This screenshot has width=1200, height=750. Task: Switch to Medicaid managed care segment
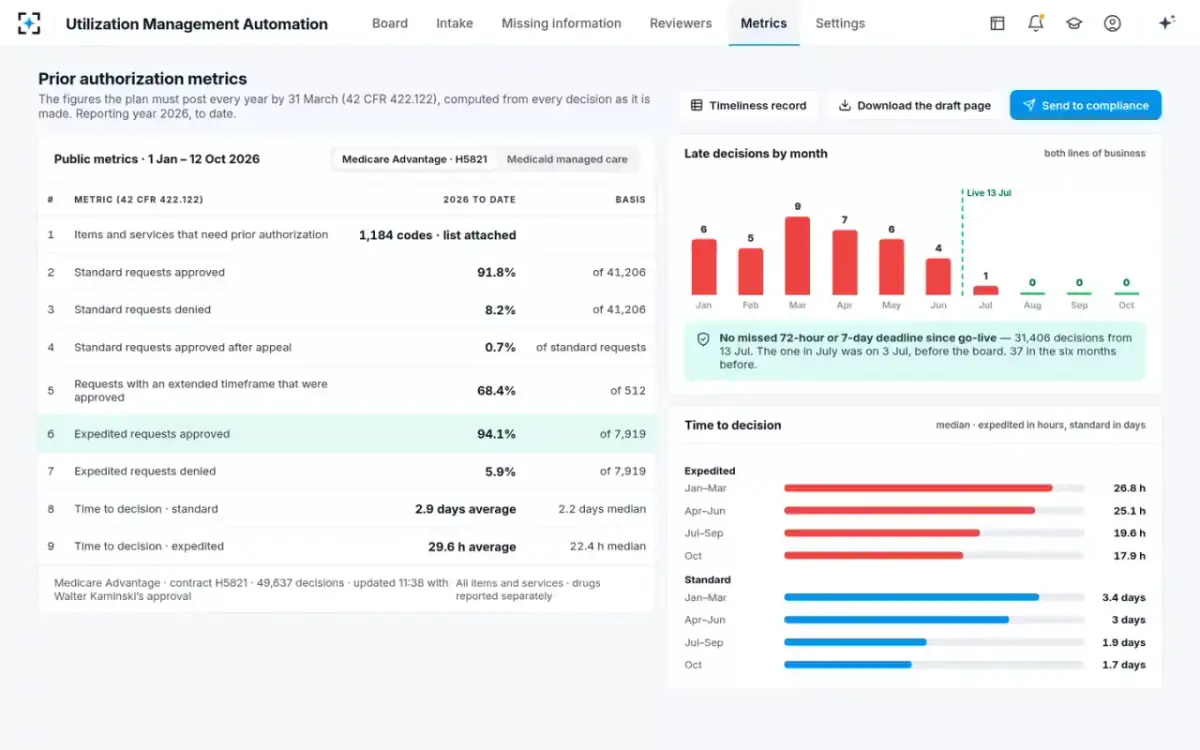pos(567,159)
